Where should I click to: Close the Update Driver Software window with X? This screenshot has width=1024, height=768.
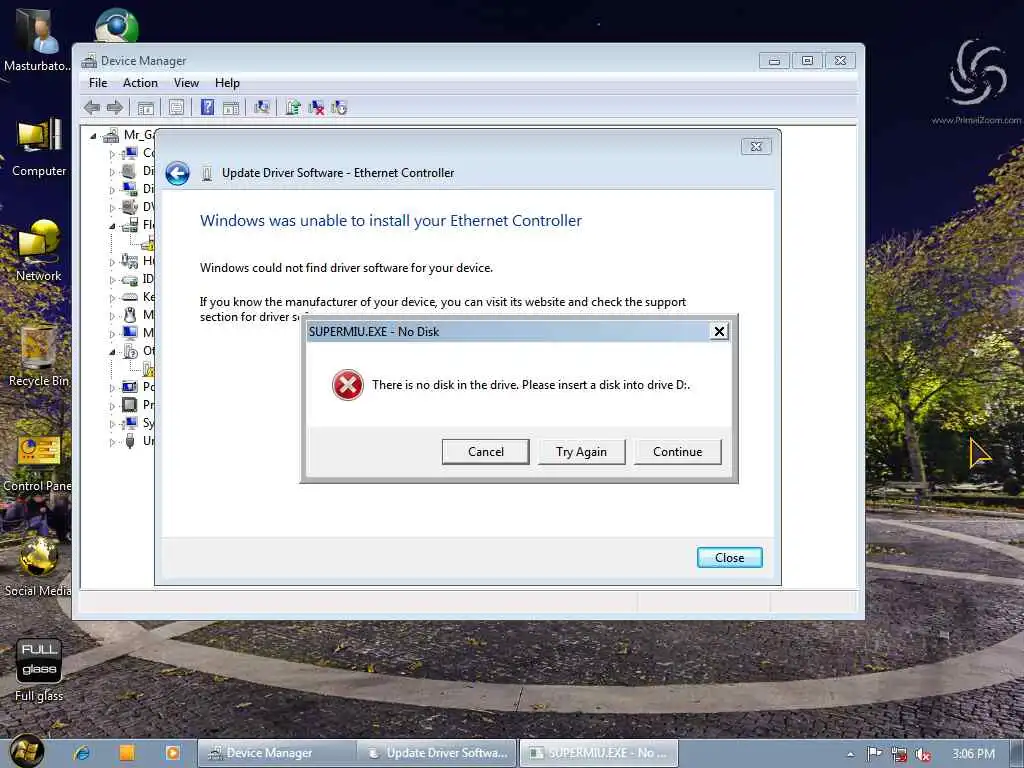(756, 146)
